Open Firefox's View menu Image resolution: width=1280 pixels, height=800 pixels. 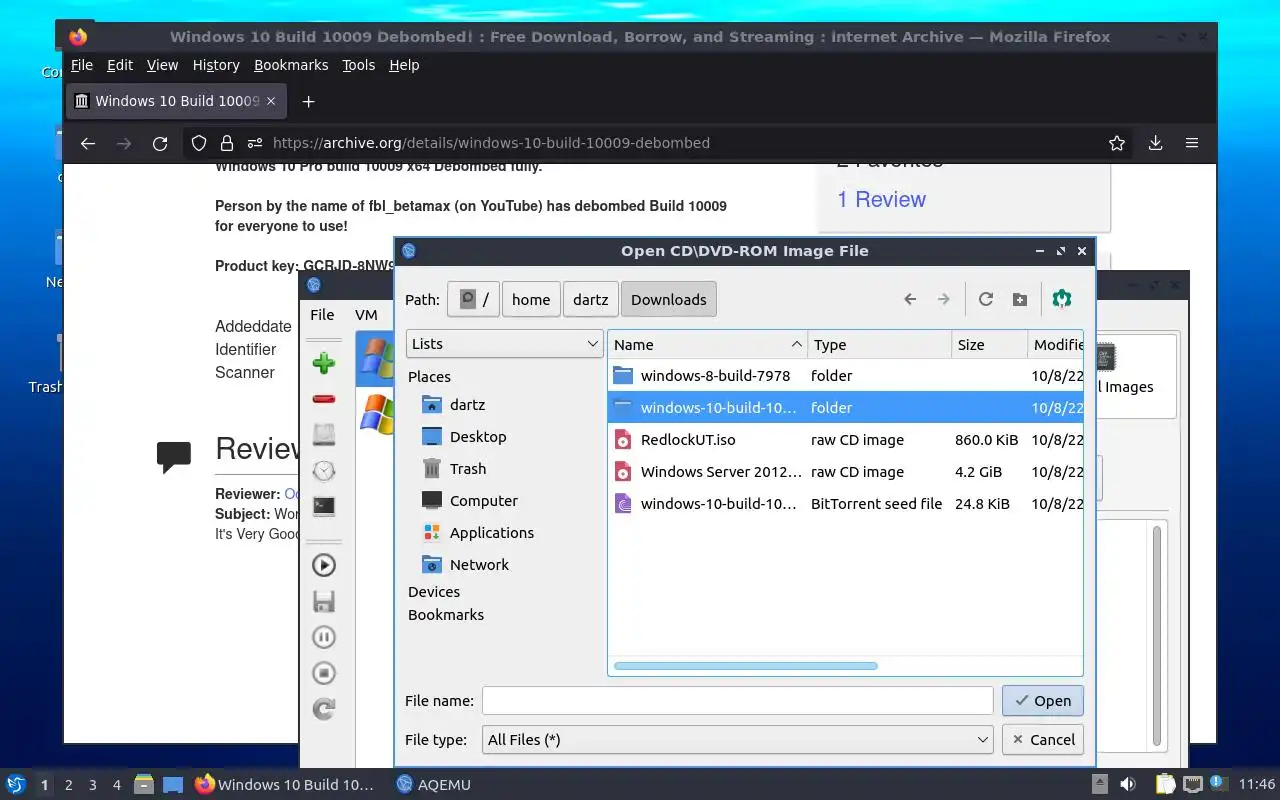162,65
